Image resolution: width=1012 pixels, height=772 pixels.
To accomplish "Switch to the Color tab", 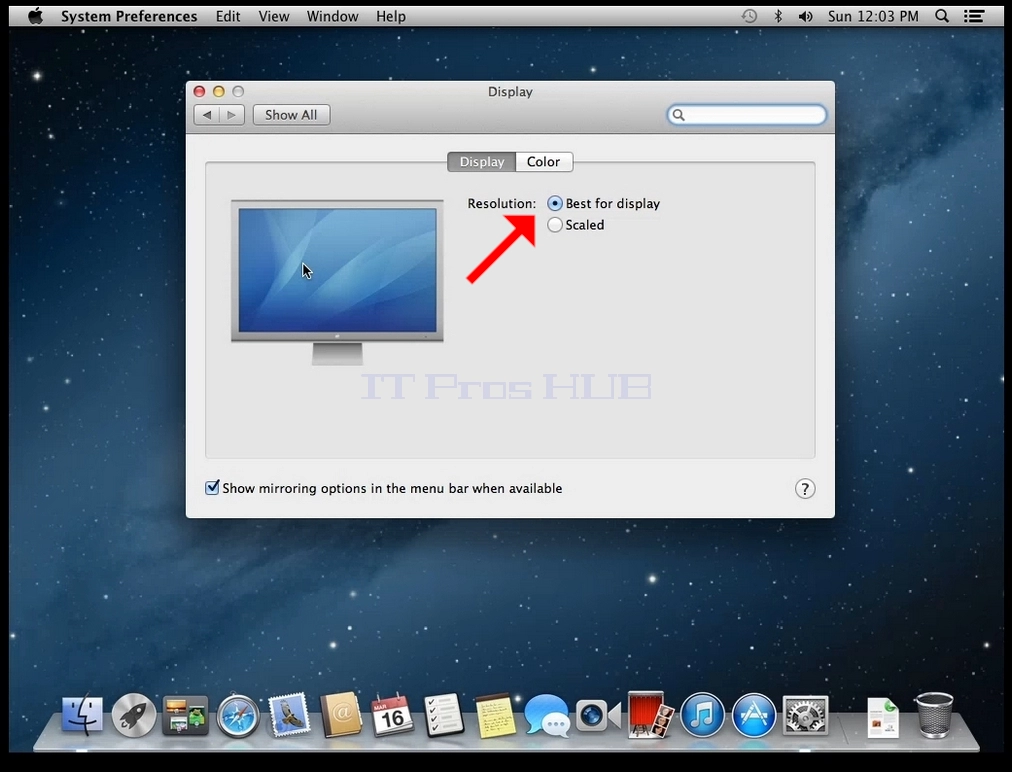I will tap(543, 162).
